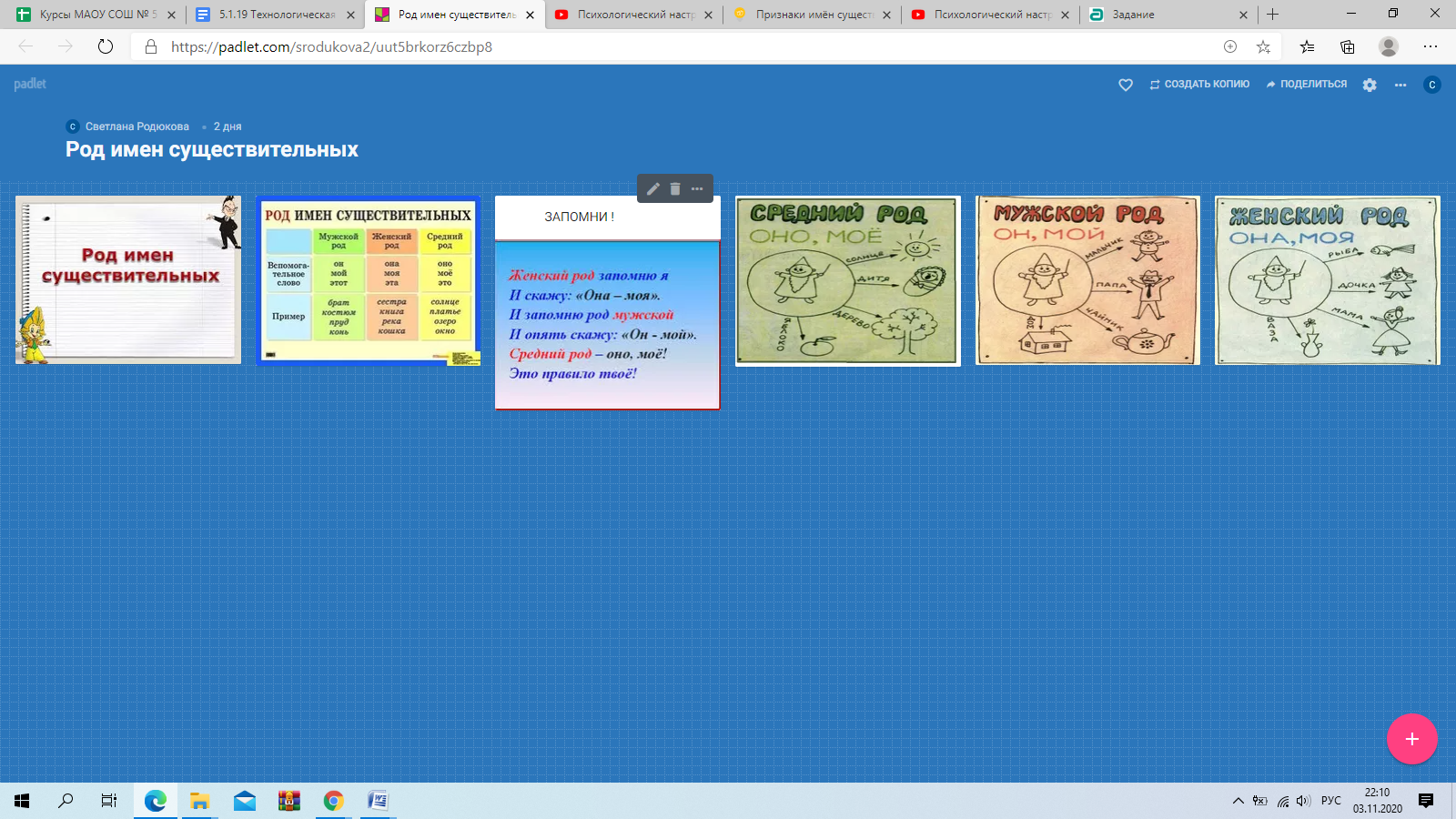This screenshot has width=1456, height=819.
Task: Open browser settings and more menu
Action: pyautogui.click(x=1431, y=46)
